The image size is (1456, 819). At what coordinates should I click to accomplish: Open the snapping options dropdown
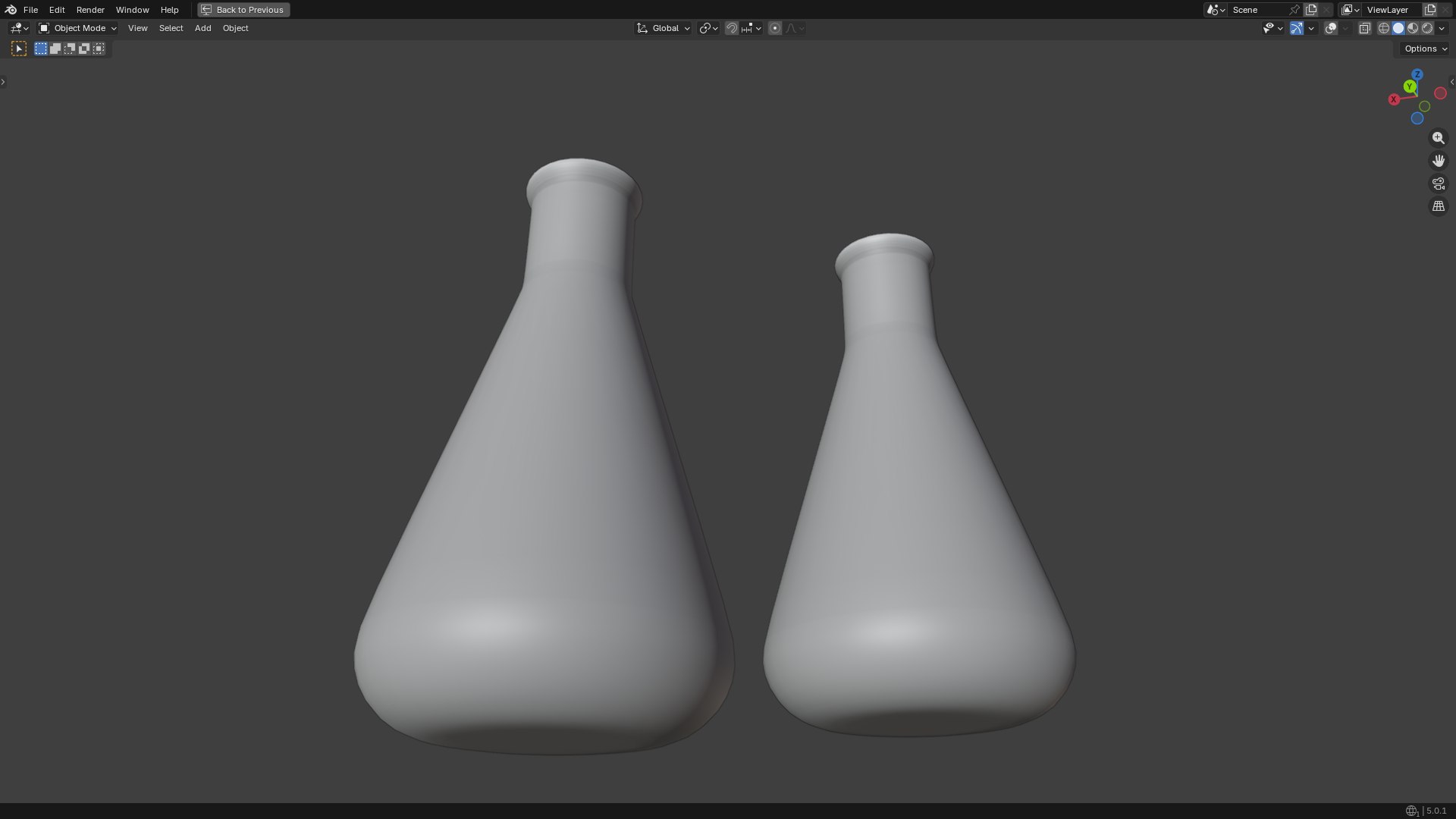tap(752, 28)
